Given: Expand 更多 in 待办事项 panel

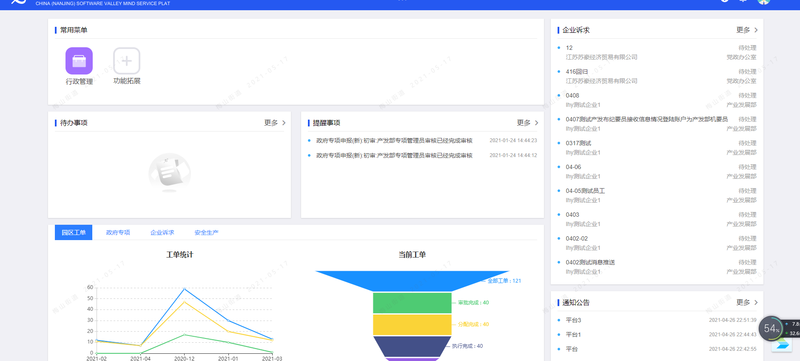Looking at the screenshot, I should (x=275, y=123).
